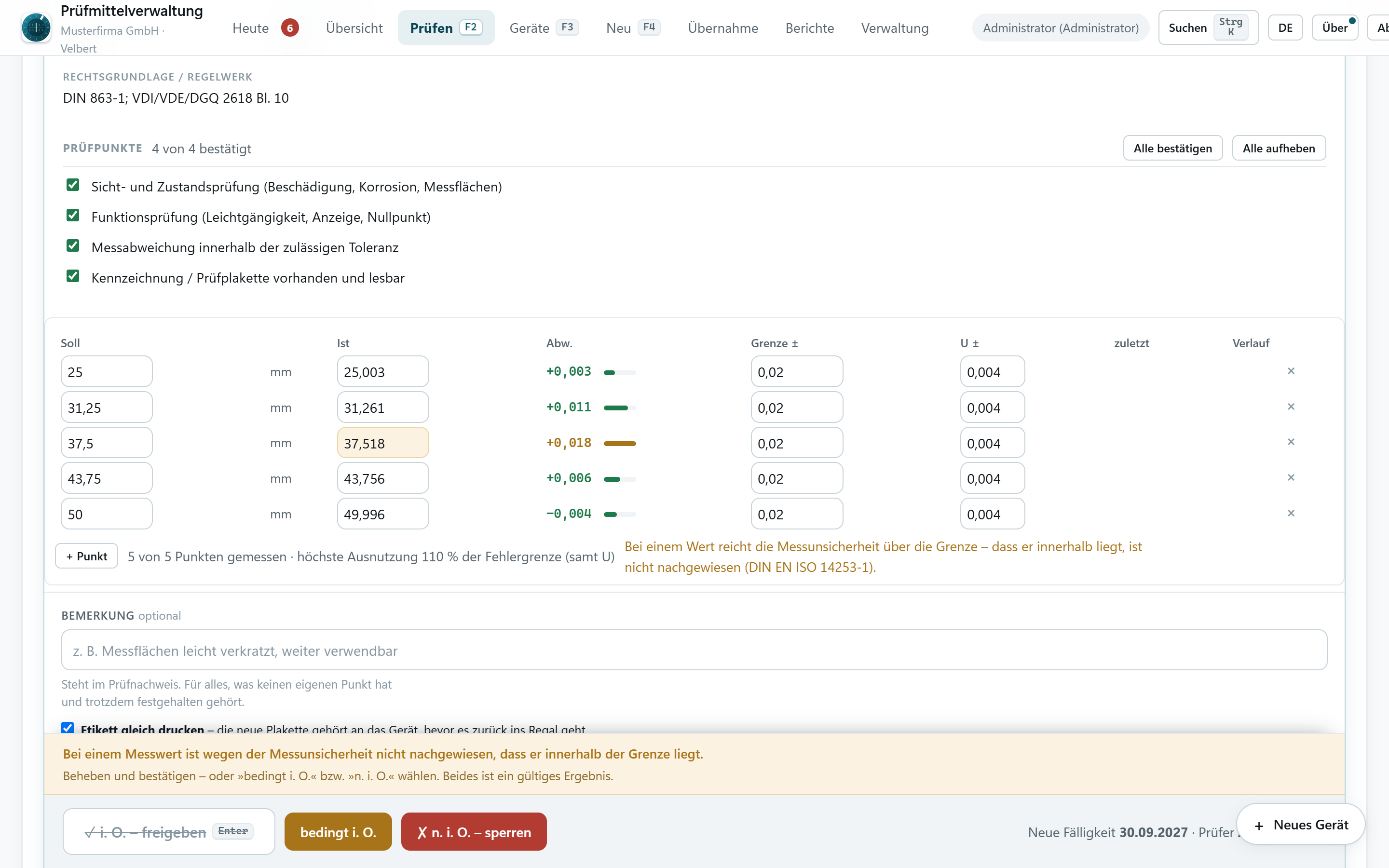Click the Ist field 43,756
Image resolution: width=1389 pixels, height=868 pixels.
point(383,478)
